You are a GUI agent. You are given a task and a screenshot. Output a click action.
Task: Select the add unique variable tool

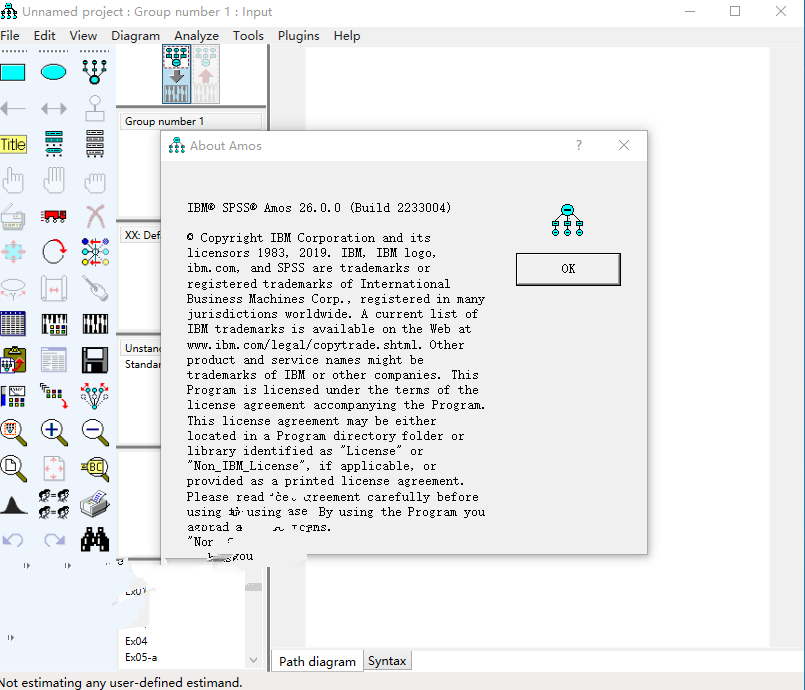point(94,108)
